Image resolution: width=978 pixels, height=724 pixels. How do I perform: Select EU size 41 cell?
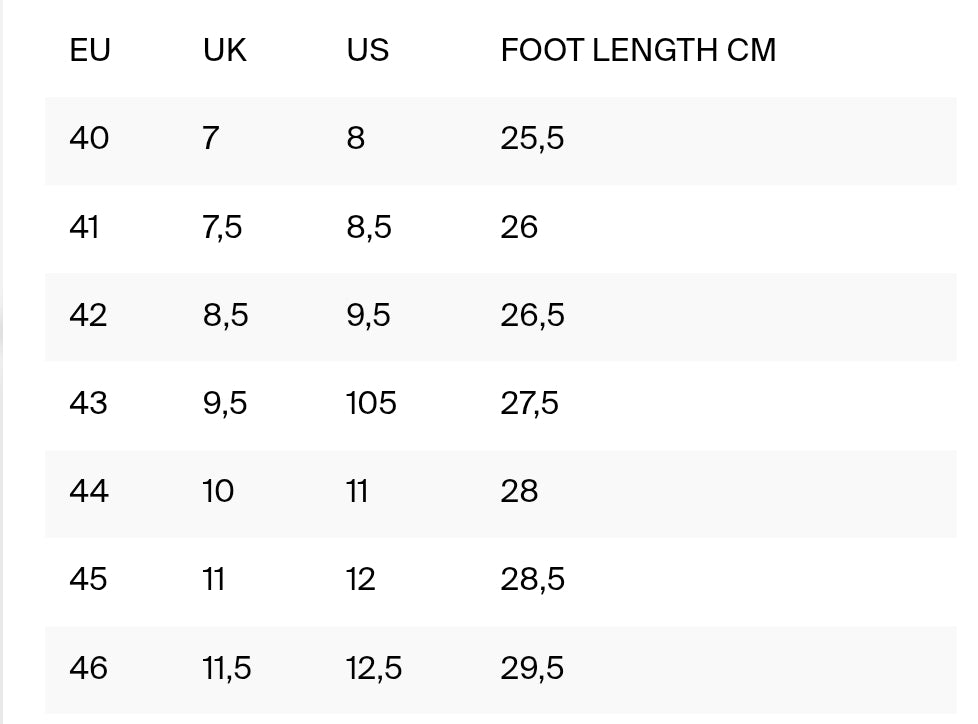point(84,227)
